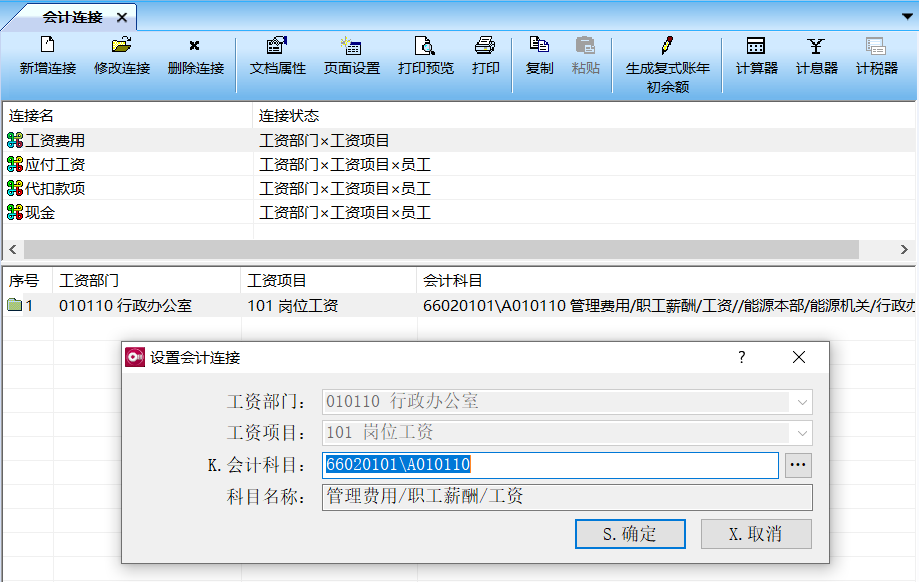Open the 工资项目 salary item dropdown

click(803, 433)
